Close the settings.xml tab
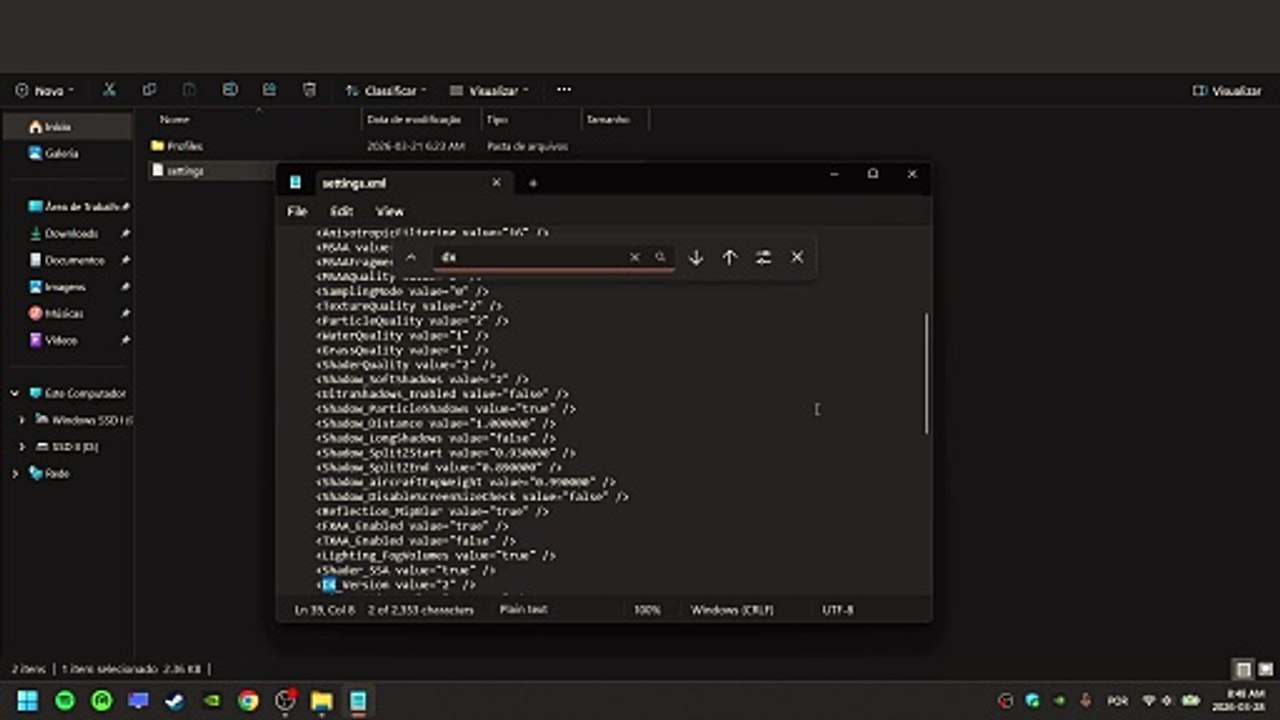The image size is (1280, 720). pyautogui.click(x=496, y=183)
